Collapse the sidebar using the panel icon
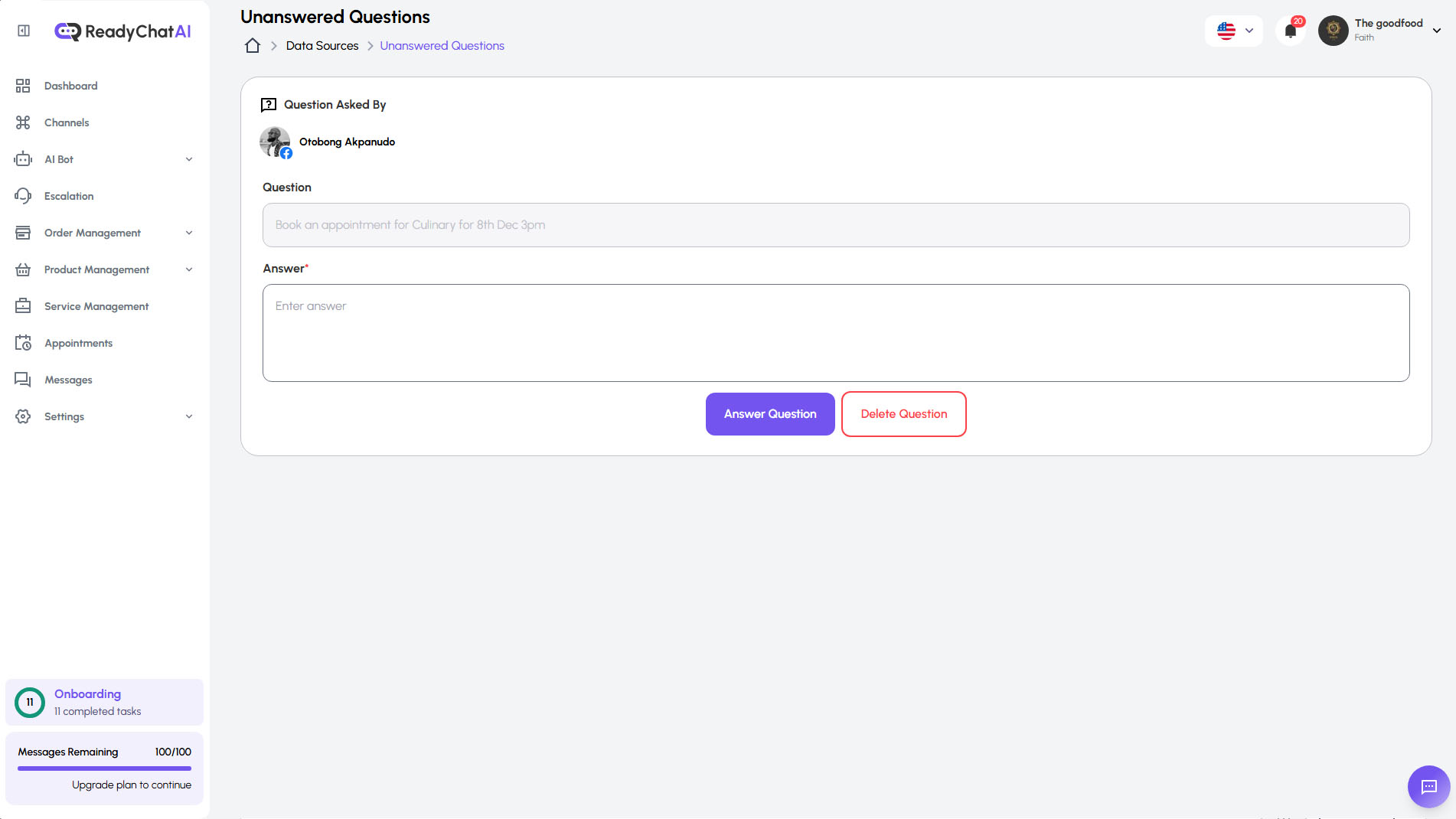 click(22, 30)
